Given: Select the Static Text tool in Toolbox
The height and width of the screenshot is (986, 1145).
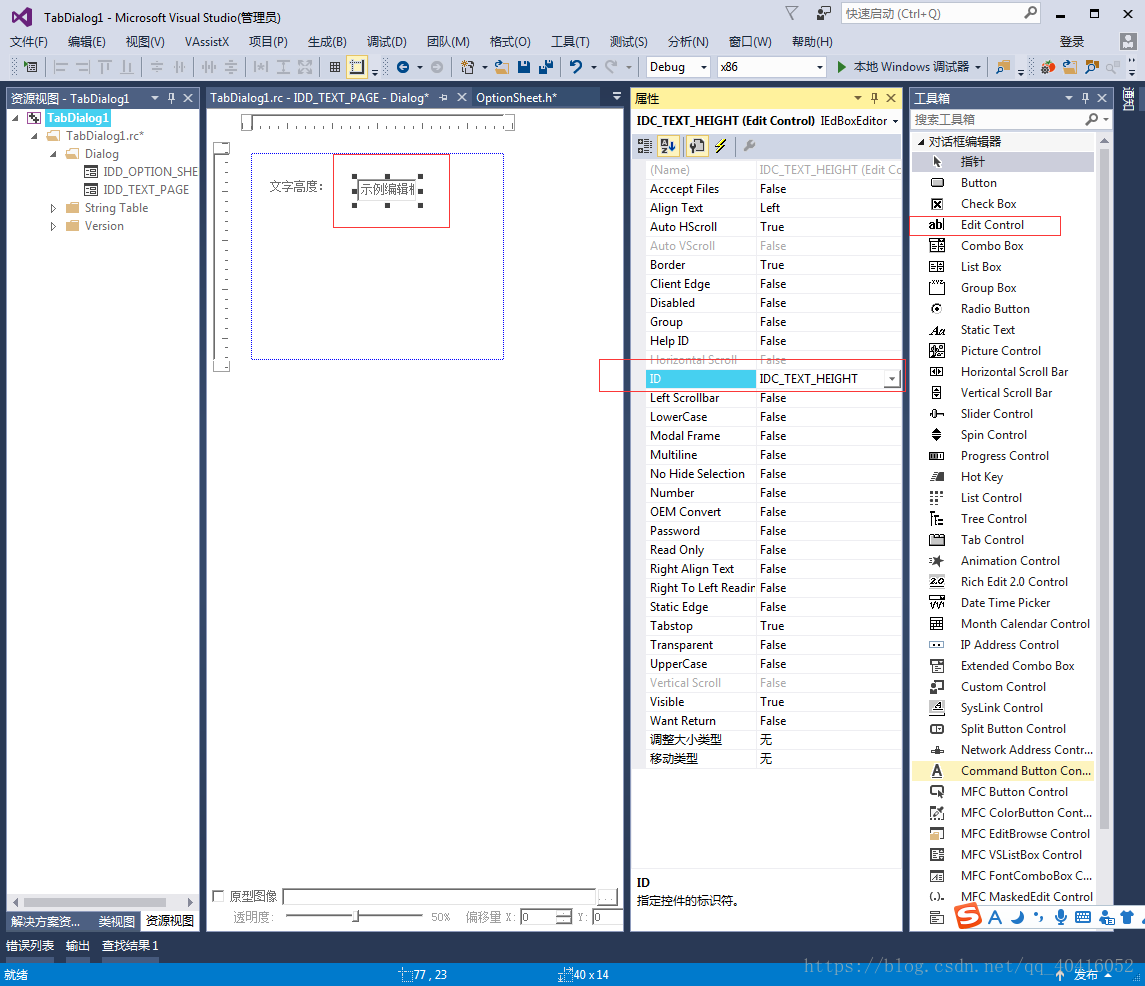Looking at the screenshot, I should [x=987, y=330].
